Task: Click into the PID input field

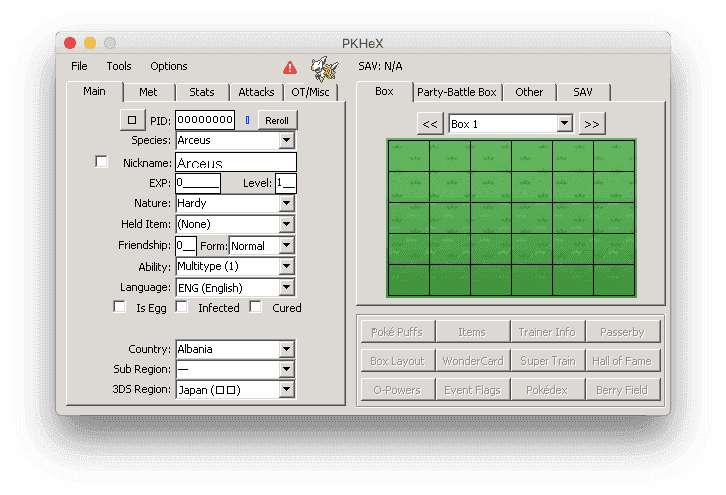Action: coord(205,120)
